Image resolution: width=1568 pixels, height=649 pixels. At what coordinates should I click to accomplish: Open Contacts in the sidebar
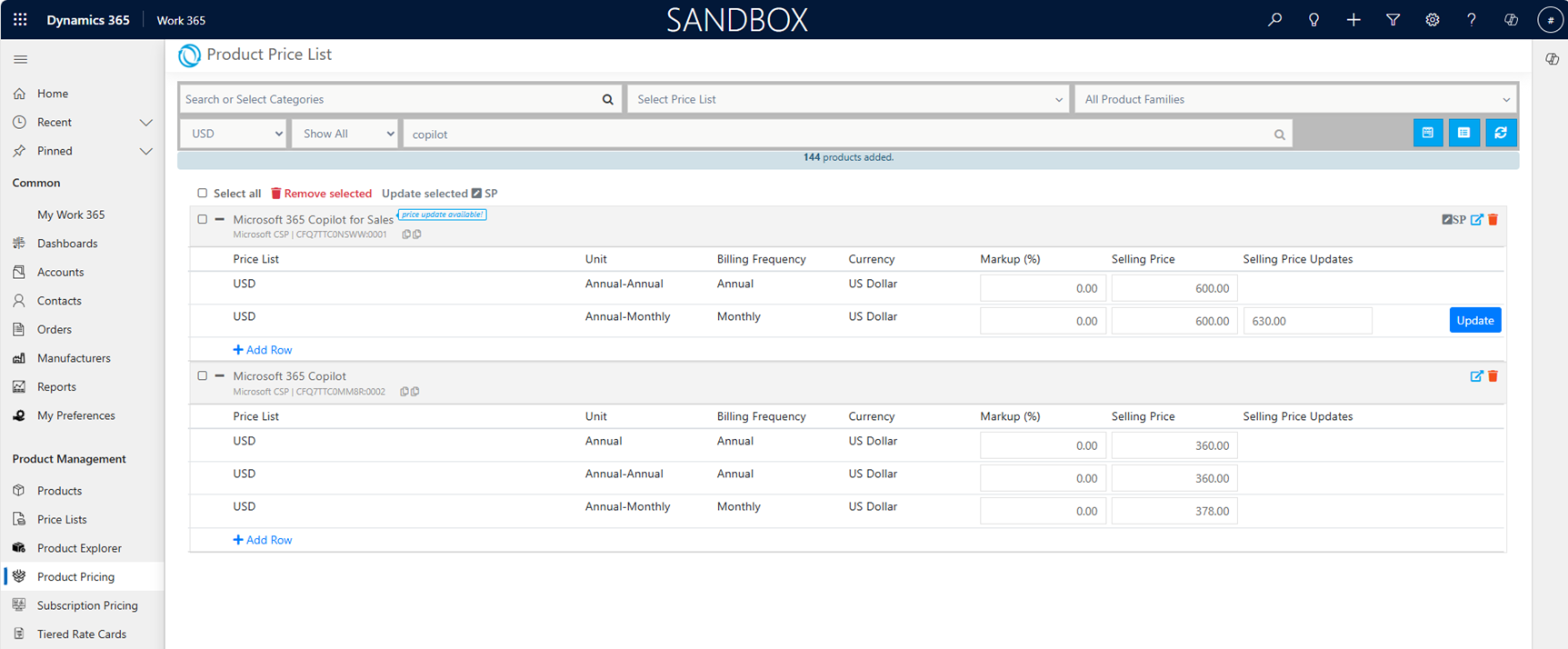(59, 301)
